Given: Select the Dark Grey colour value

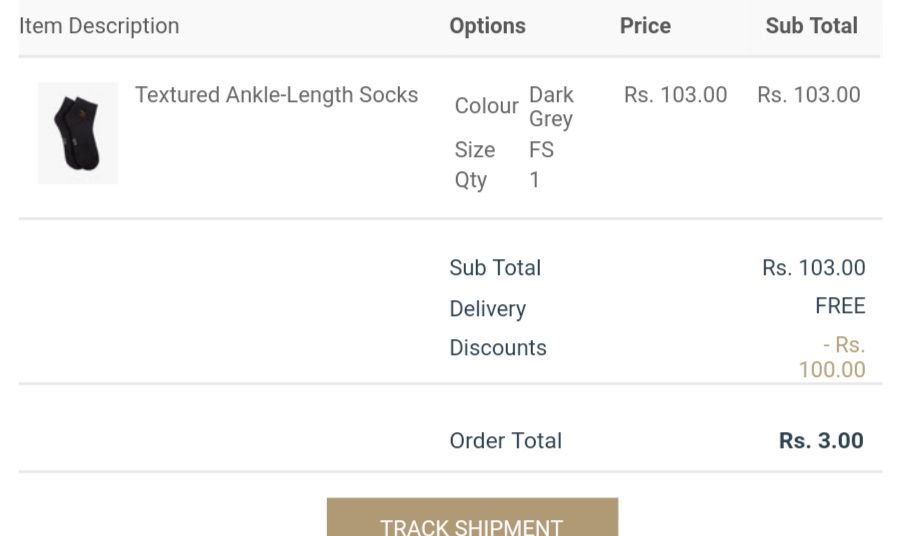Looking at the screenshot, I should [x=551, y=106].
